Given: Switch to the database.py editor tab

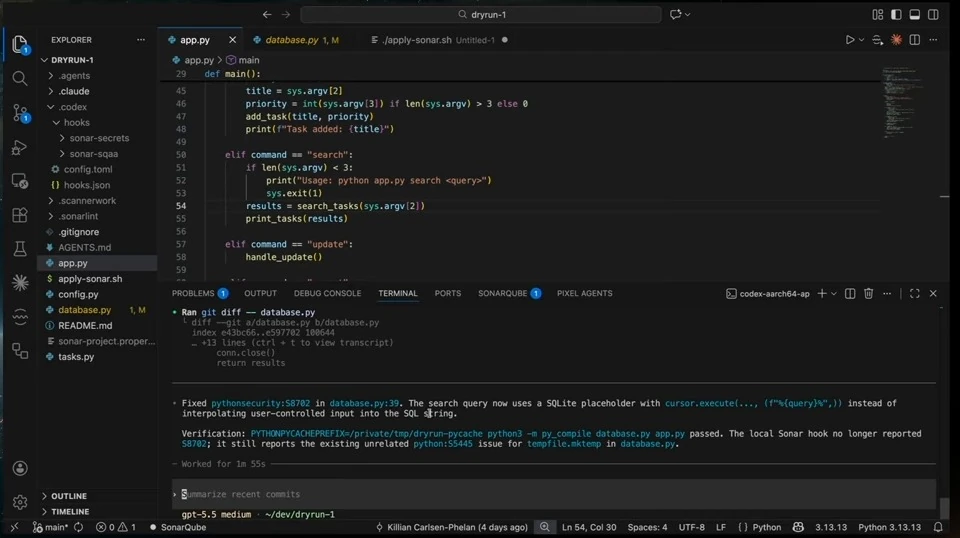Looking at the screenshot, I should pyautogui.click(x=292, y=40).
